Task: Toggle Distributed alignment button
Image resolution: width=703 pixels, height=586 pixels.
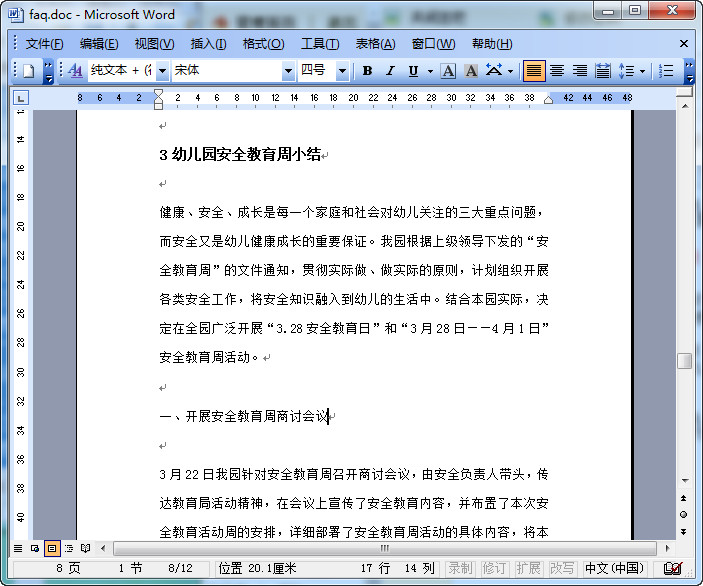Action: click(x=603, y=71)
